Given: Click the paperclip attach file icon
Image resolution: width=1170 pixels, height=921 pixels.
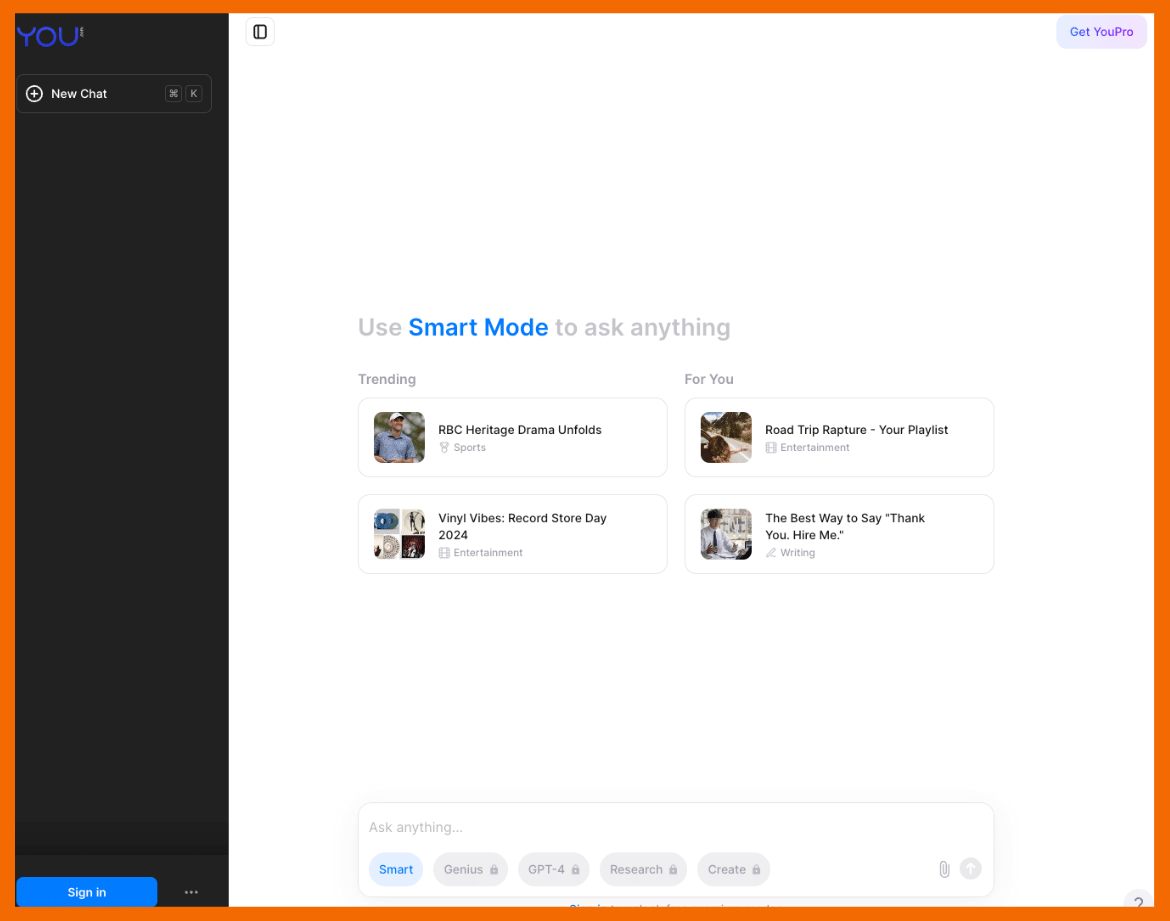Looking at the screenshot, I should click(943, 869).
